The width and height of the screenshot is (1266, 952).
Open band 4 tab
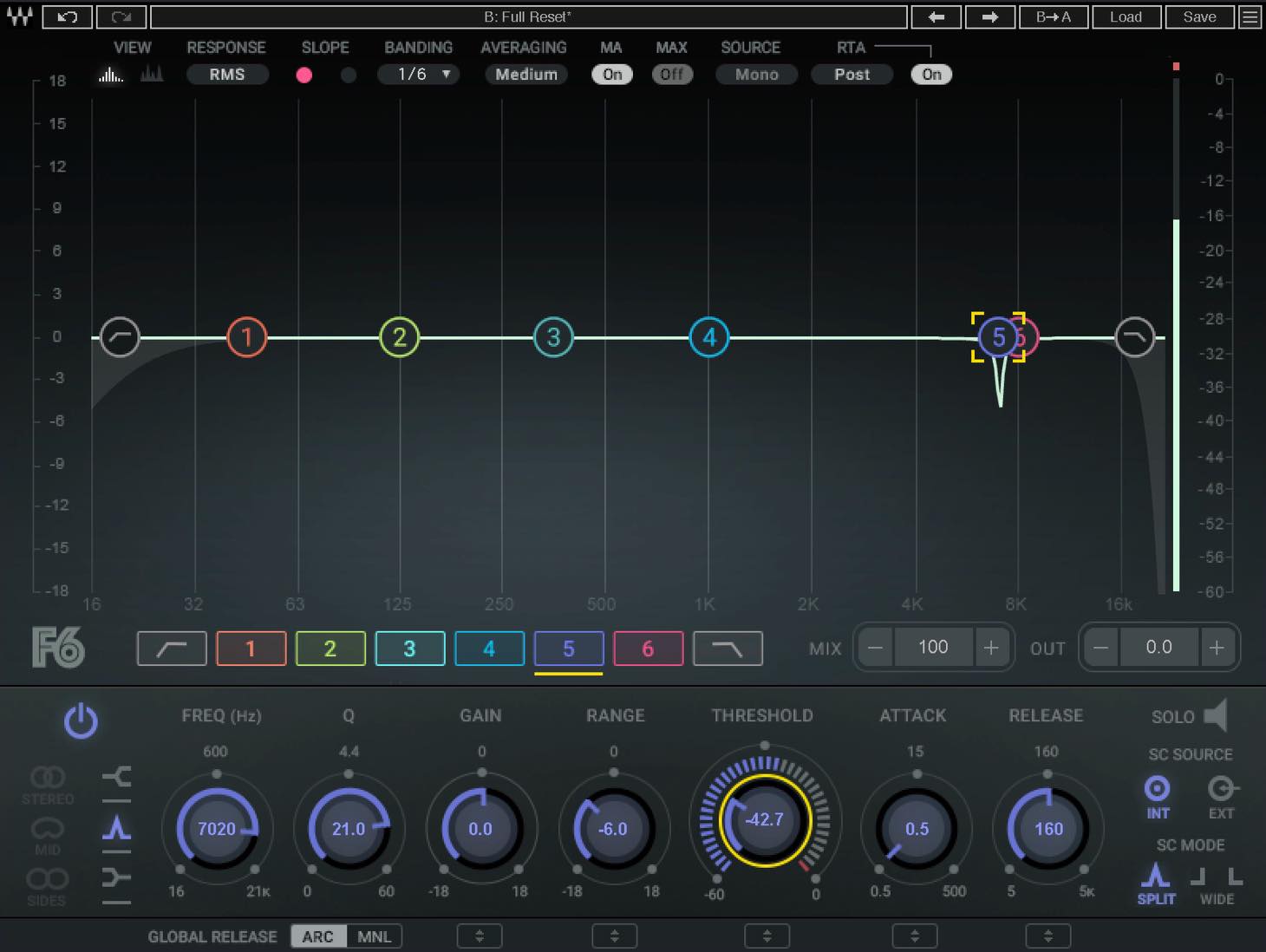[x=489, y=649]
